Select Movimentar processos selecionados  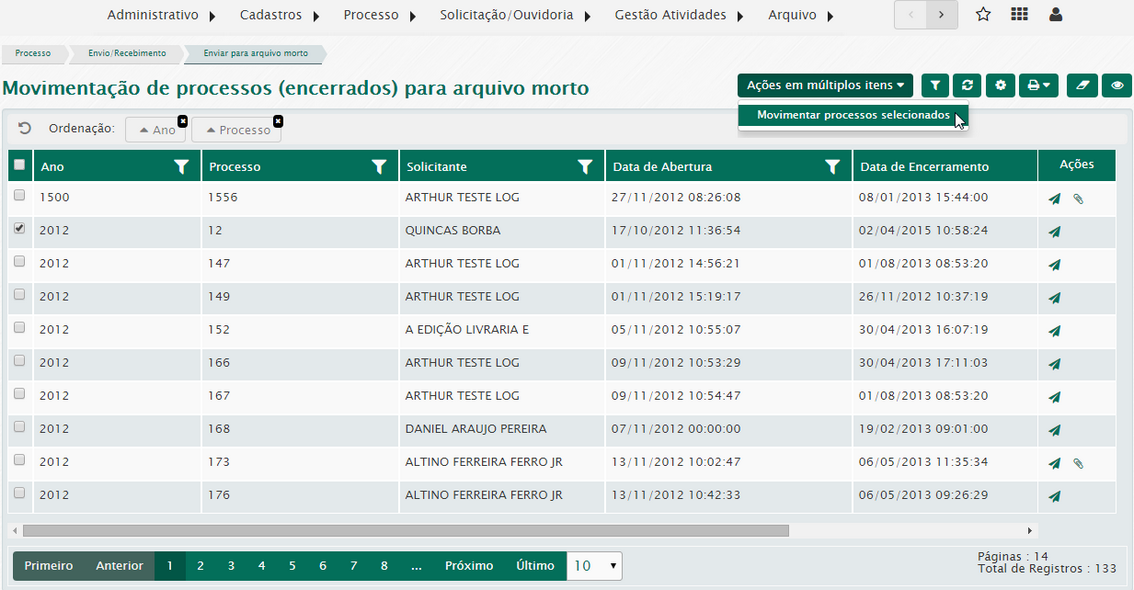853,115
